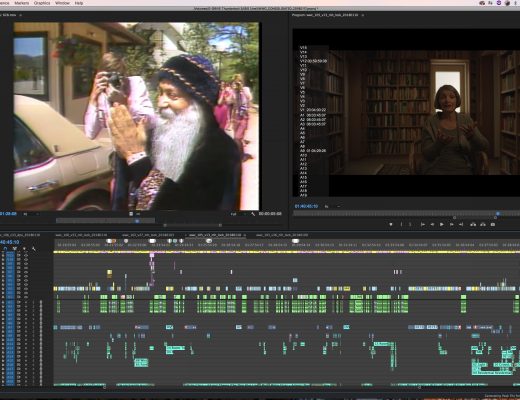Screen dimensions: 520x400
Task: Click right handle of timeline horizontal zoom scrollbar
Action: 419,388
